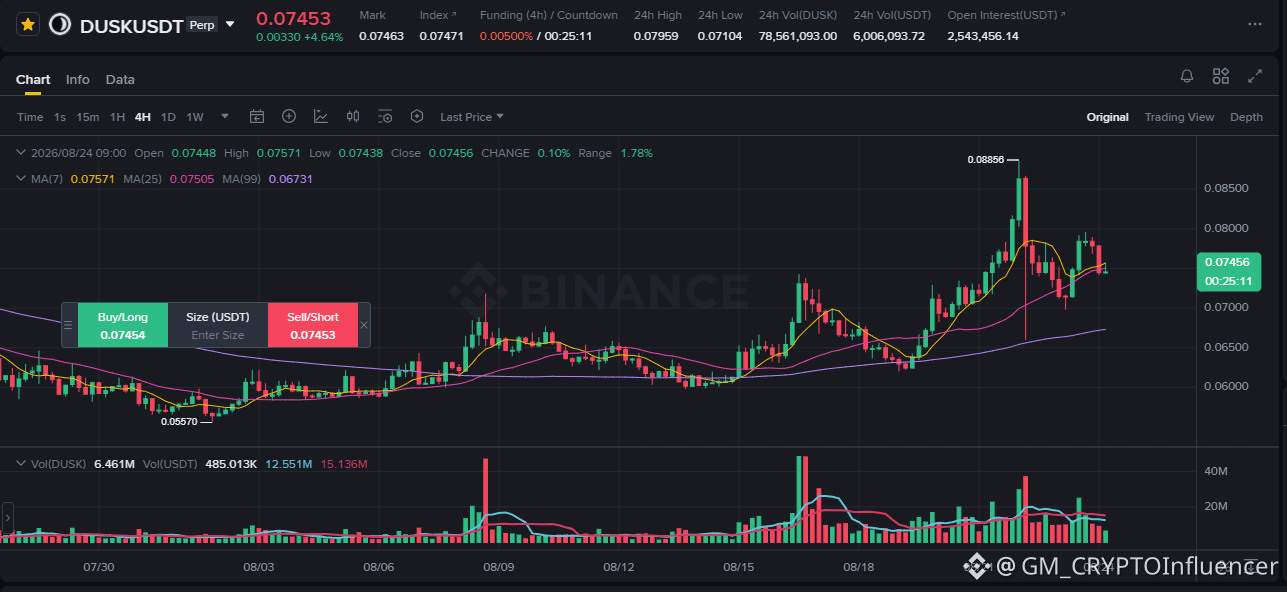
Task: Select the 1H interval
Action: point(117,117)
